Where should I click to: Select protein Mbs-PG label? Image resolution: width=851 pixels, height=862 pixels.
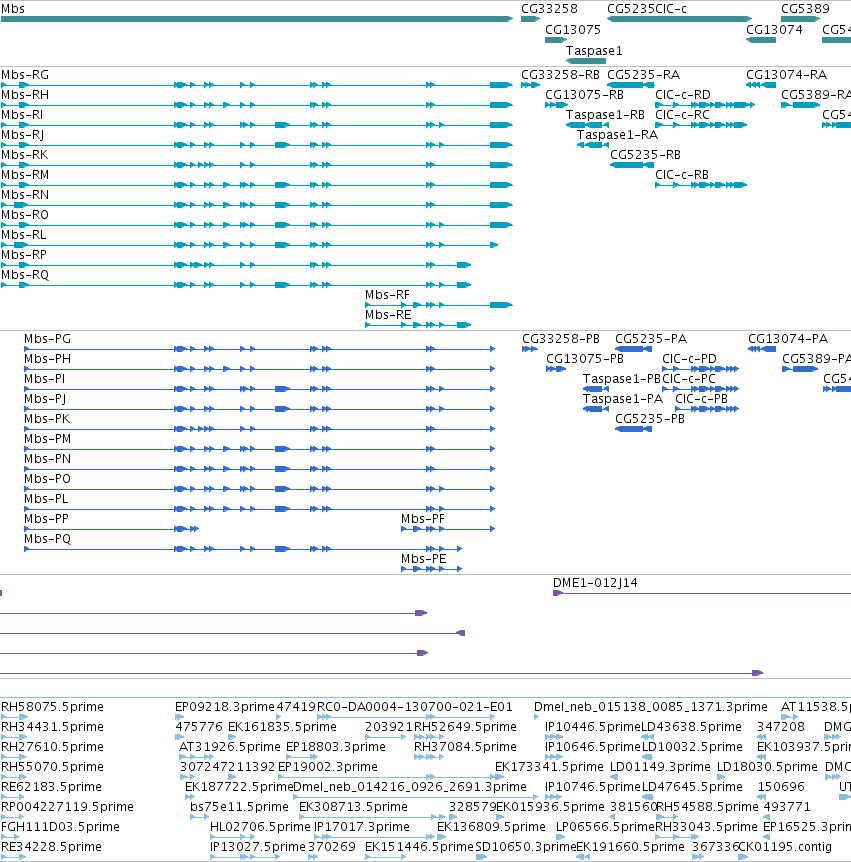tap(47, 339)
